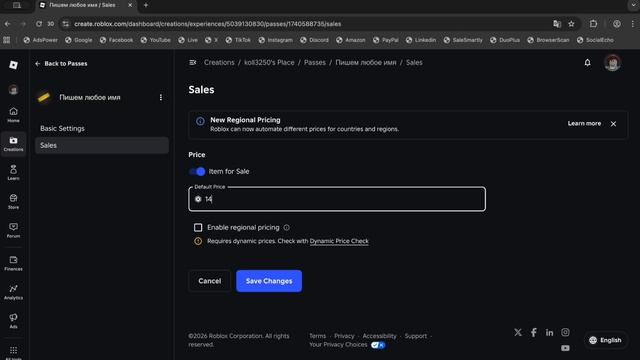
Task: Switch to Пишем любое имя / Sales tab
Action: [x=82, y=5]
